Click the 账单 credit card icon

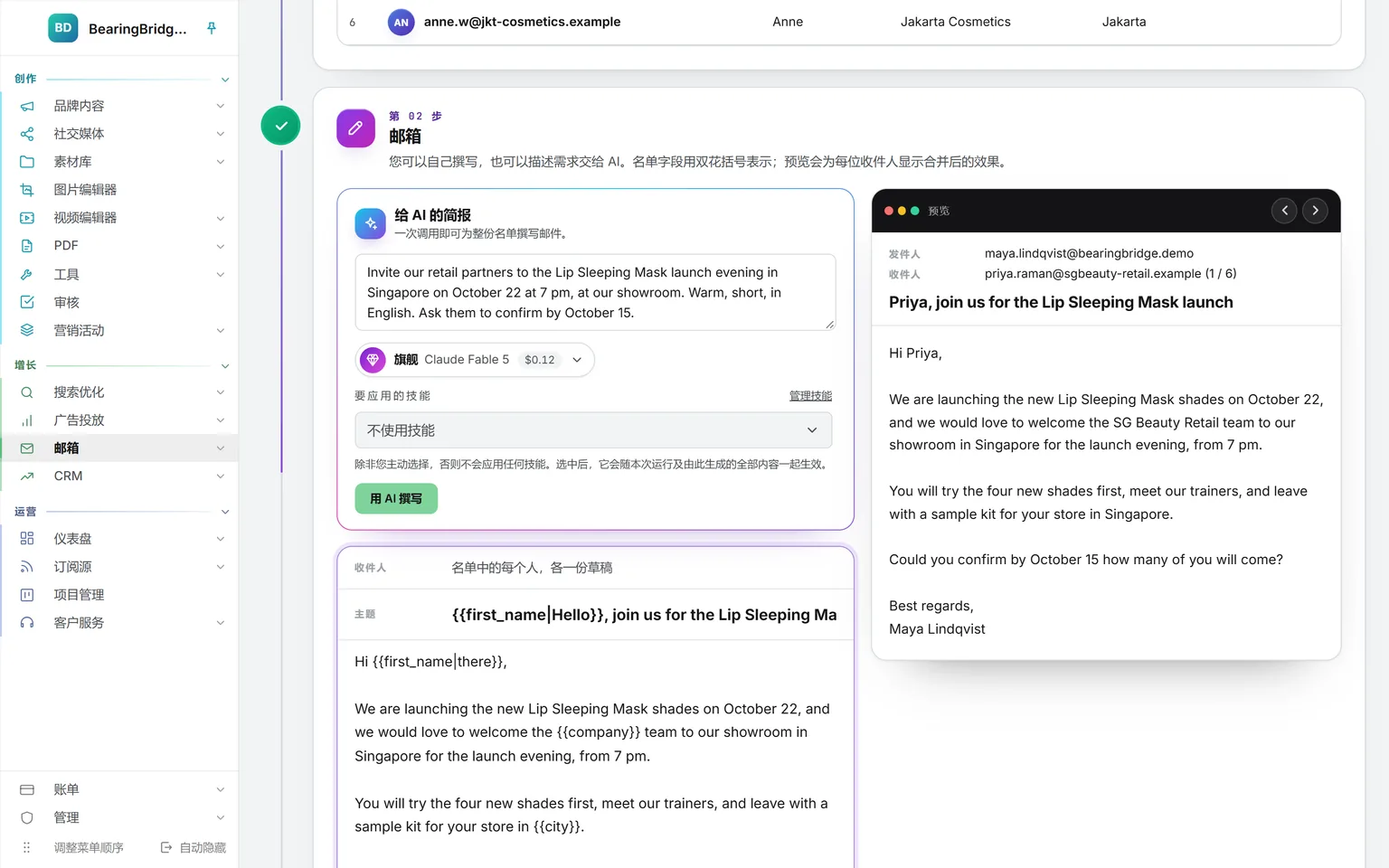click(x=27, y=789)
